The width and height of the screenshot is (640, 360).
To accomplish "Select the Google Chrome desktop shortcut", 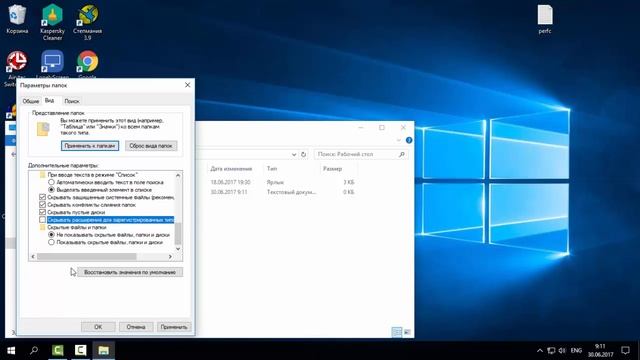I will pyautogui.click(x=87, y=61).
